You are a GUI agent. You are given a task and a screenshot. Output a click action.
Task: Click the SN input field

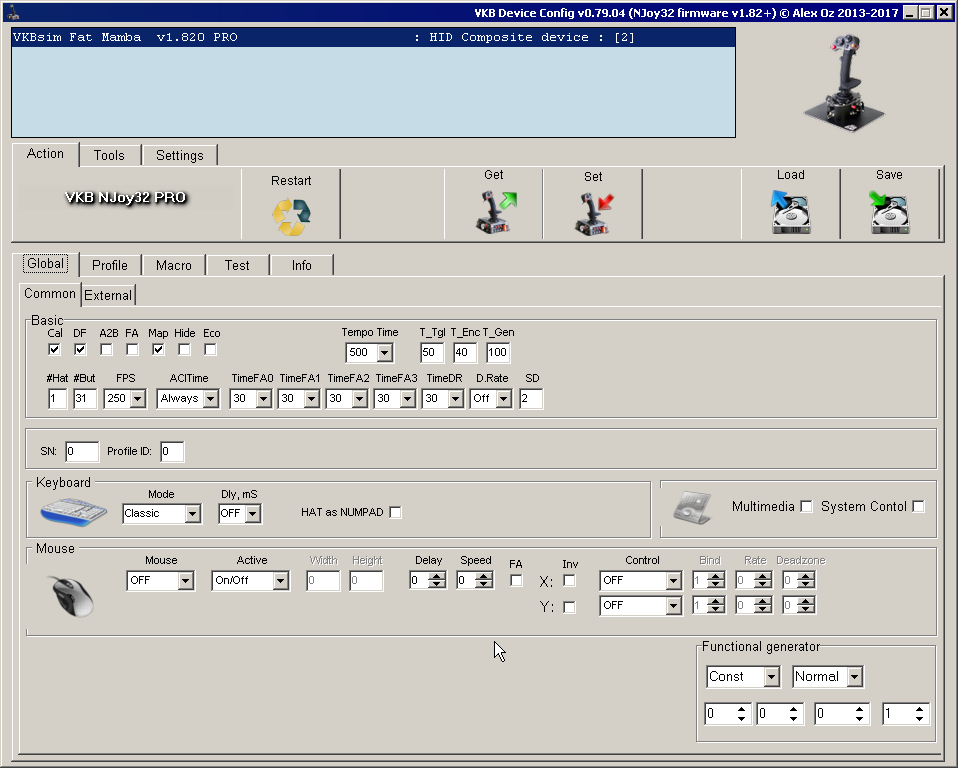[82, 452]
